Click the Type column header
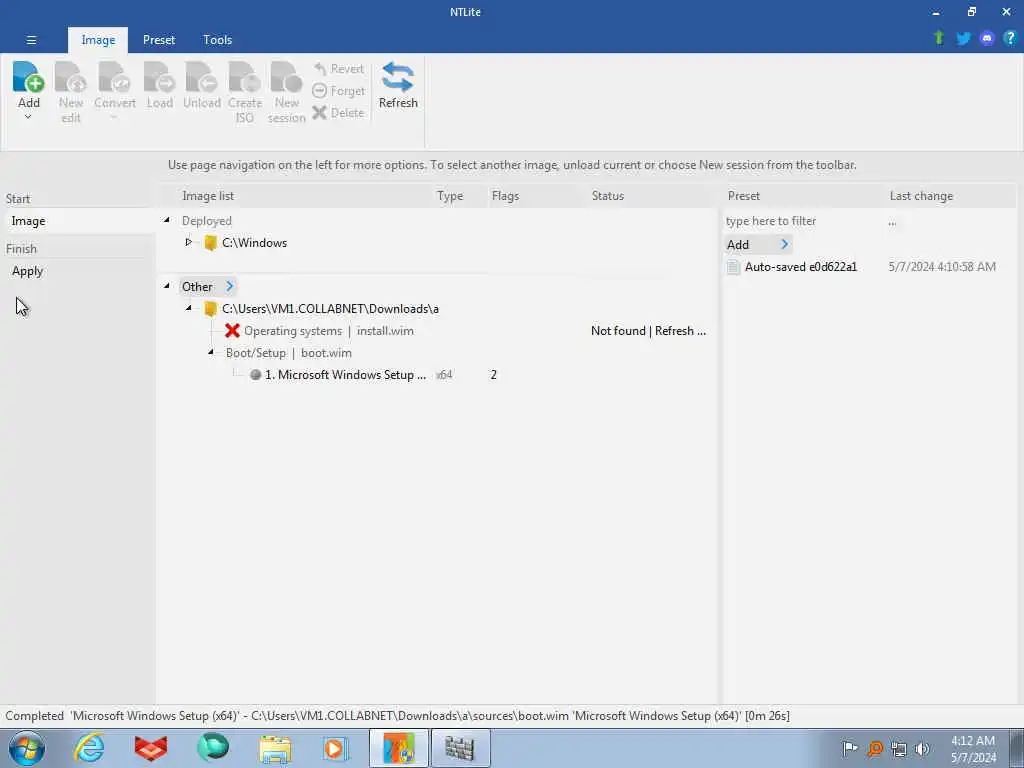1024x768 pixels. tap(450, 196)
